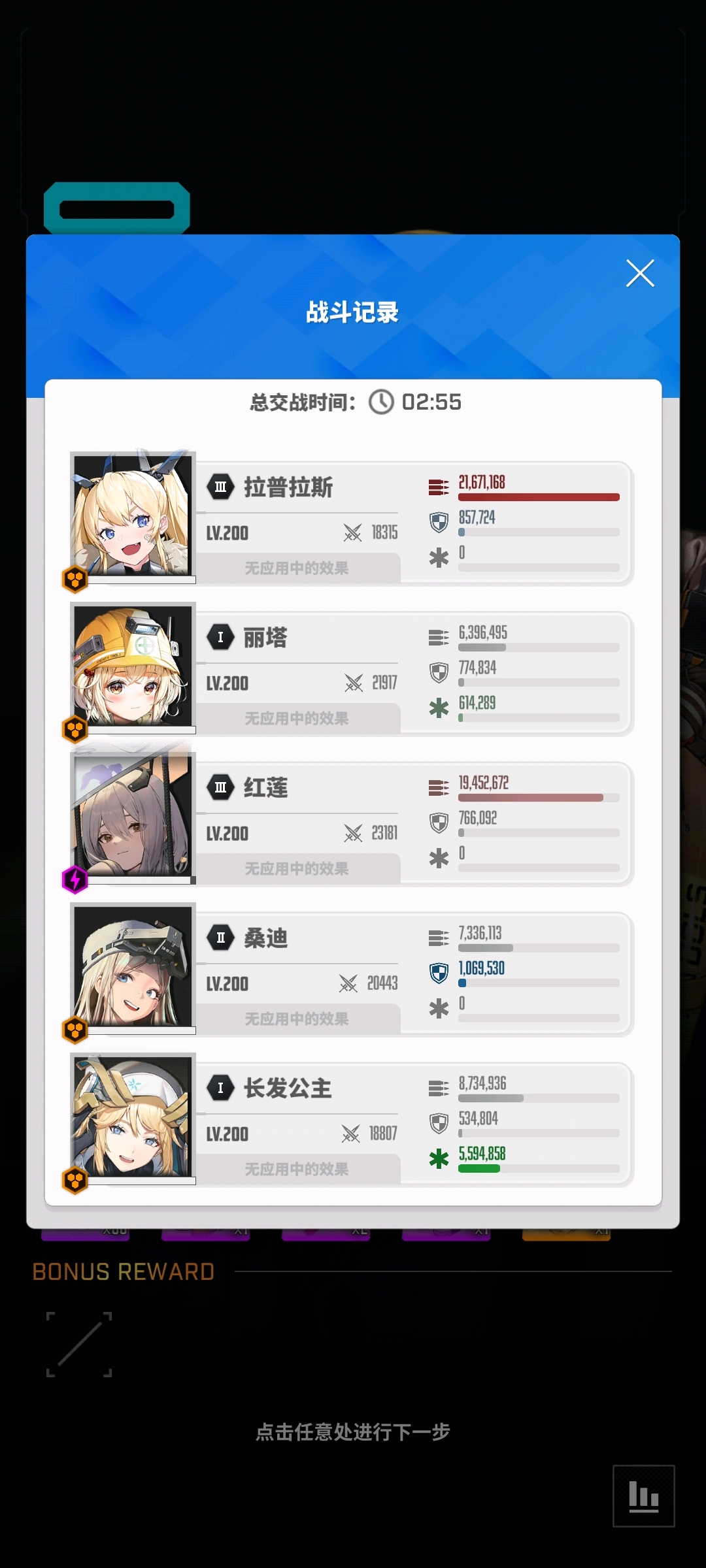
Task: Click 拉普拉斯's red damage bar 21,671,168
Action: [x=539, y=497]
